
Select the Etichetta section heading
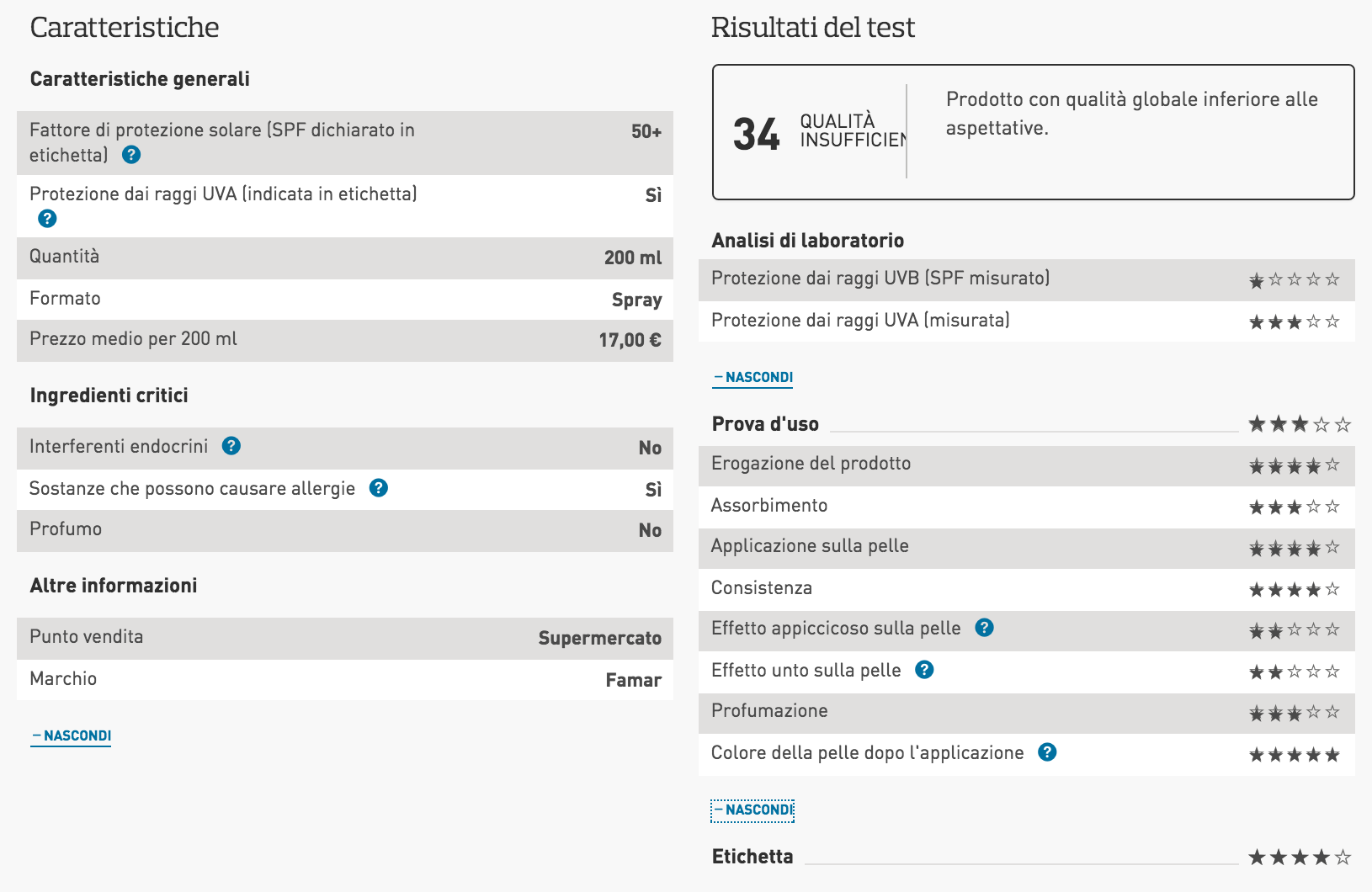[752, 857]
